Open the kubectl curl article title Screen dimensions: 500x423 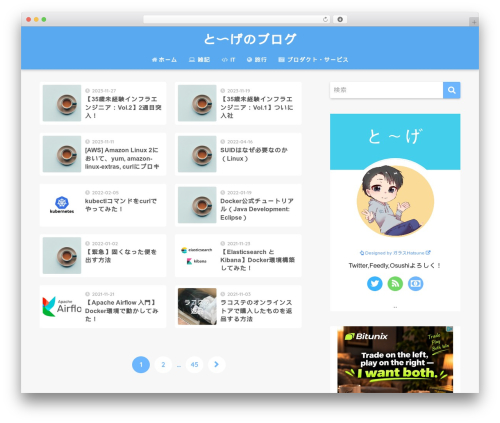click(121, 205)
